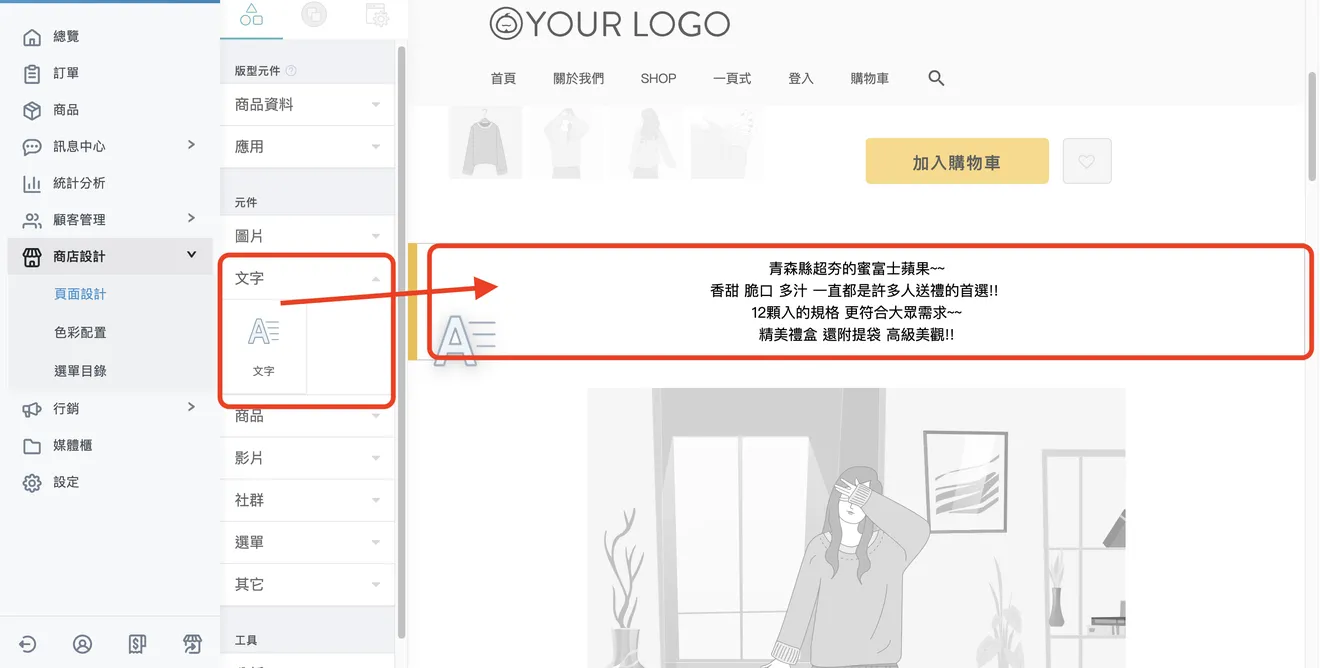This screenshot has height=668, width=1320.
Task: Click the element panel vertical scrollbar
Action: click(401, 340)
